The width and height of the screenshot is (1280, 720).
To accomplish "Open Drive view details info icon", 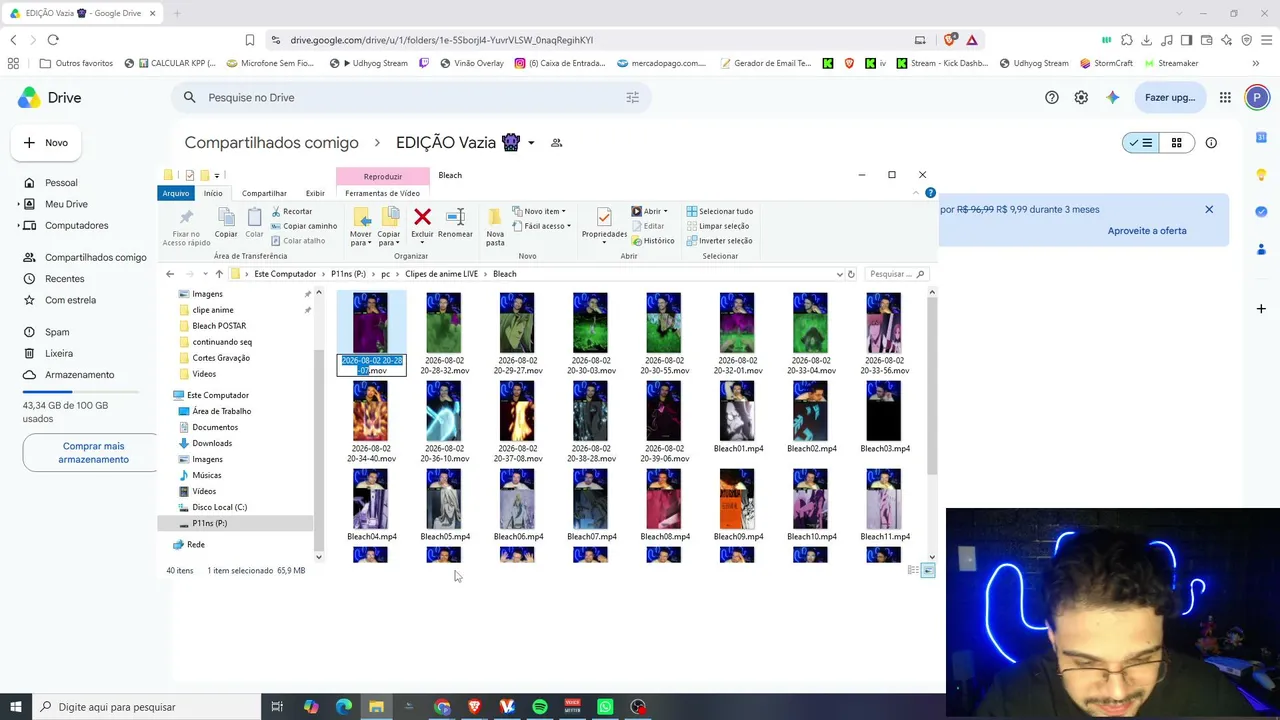I will pyautogui.click(x=1211, y=143).
